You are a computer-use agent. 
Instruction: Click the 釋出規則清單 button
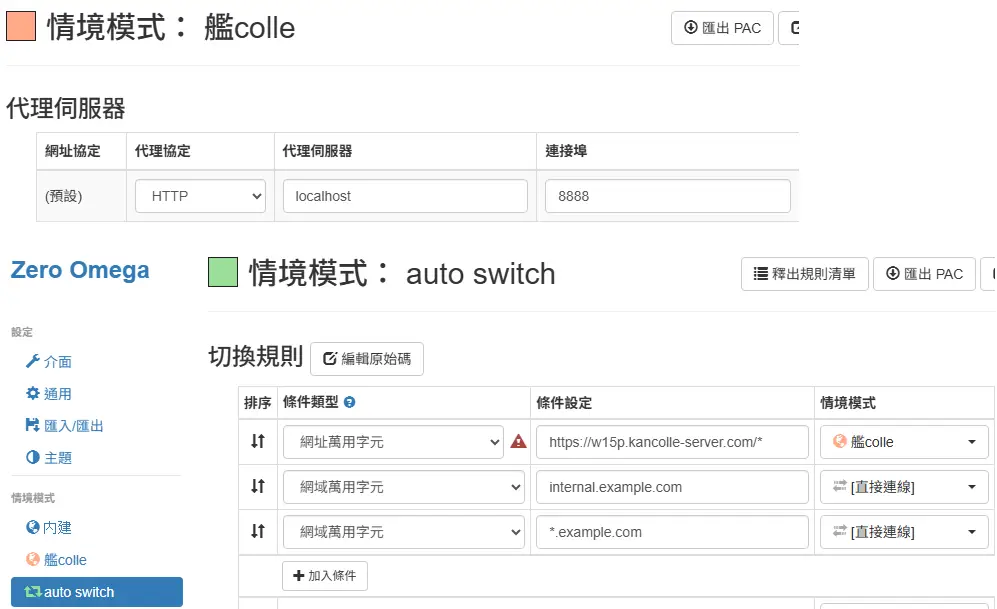coord(804,274)
